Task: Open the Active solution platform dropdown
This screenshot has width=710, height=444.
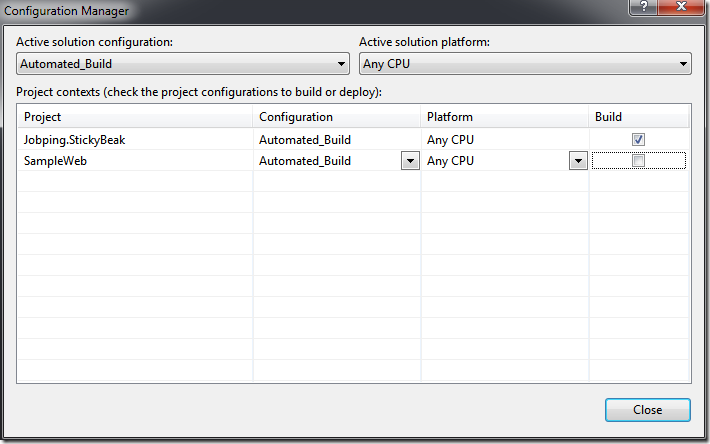Action: 525,65
